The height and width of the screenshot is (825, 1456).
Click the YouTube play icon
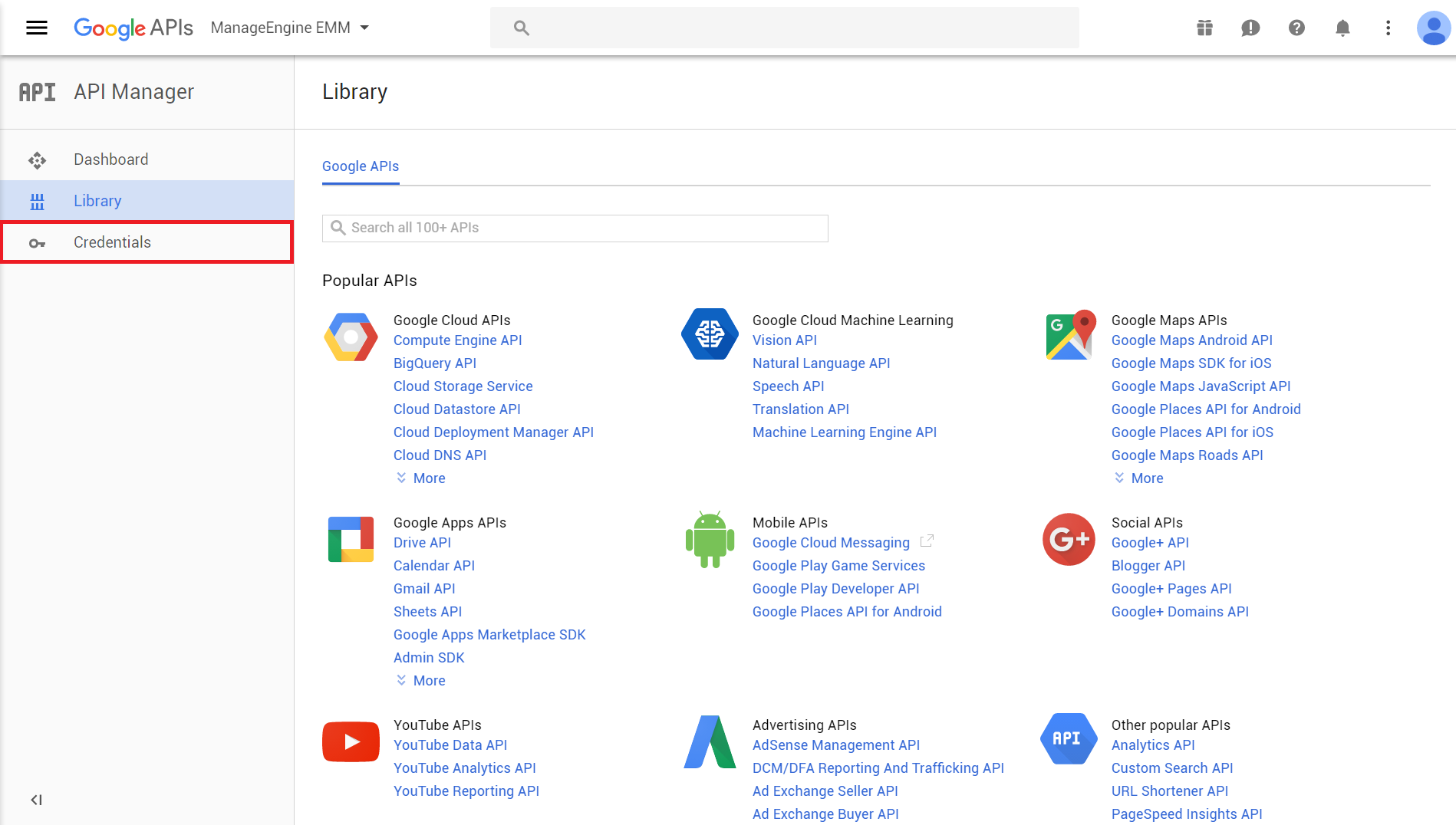(x=351, y=741)
